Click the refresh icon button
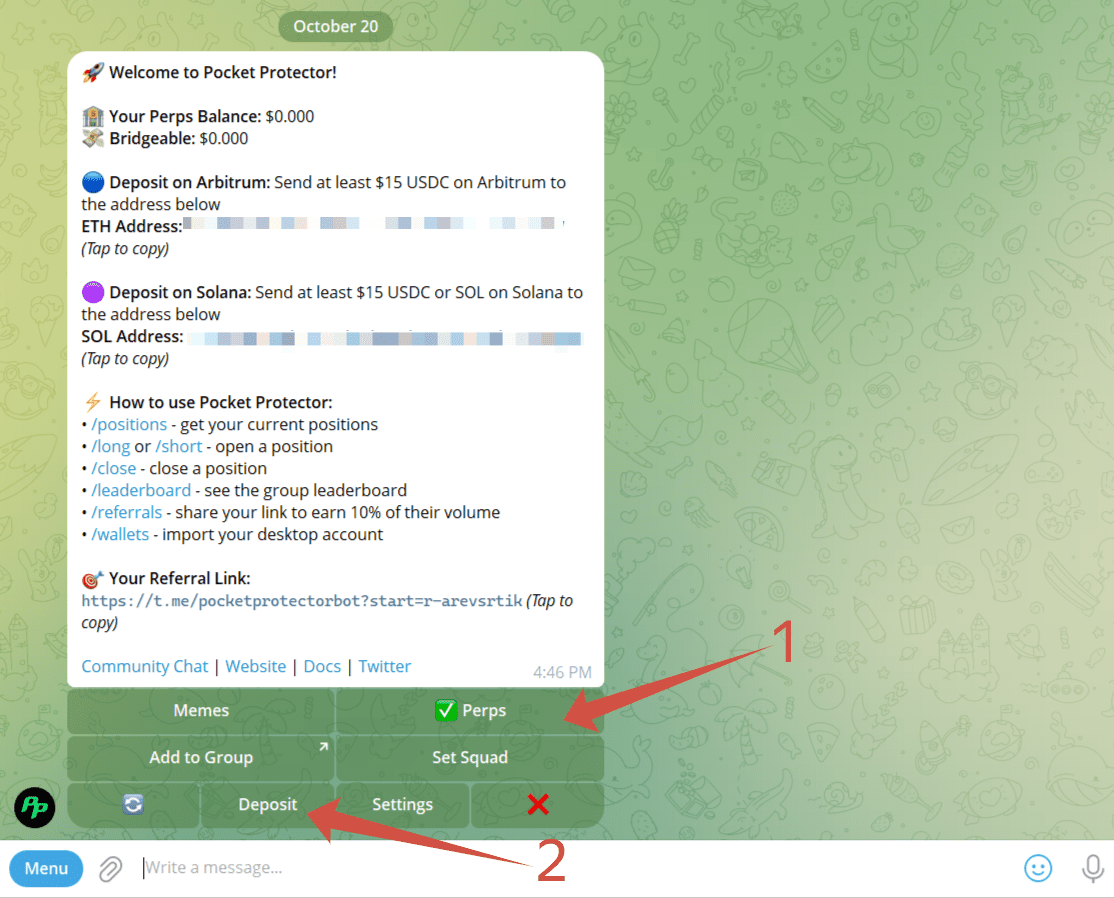This screenshot has width=1114, height=898. (133, 804)
